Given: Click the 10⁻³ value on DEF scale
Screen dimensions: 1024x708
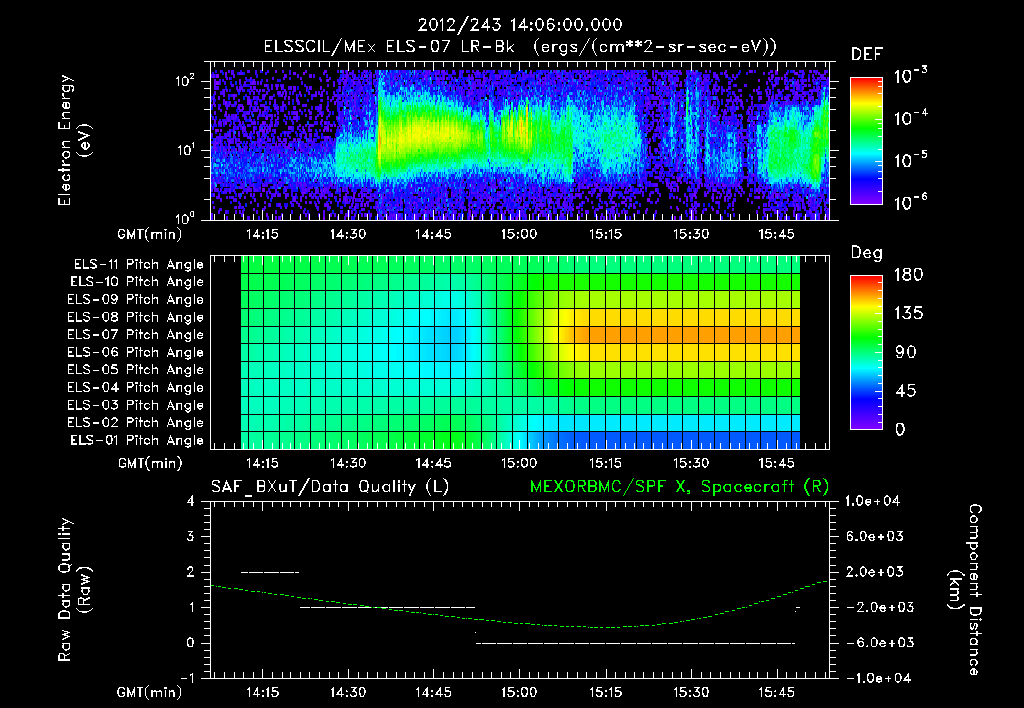Looking at the screenshot, I should tap(910, 76).
